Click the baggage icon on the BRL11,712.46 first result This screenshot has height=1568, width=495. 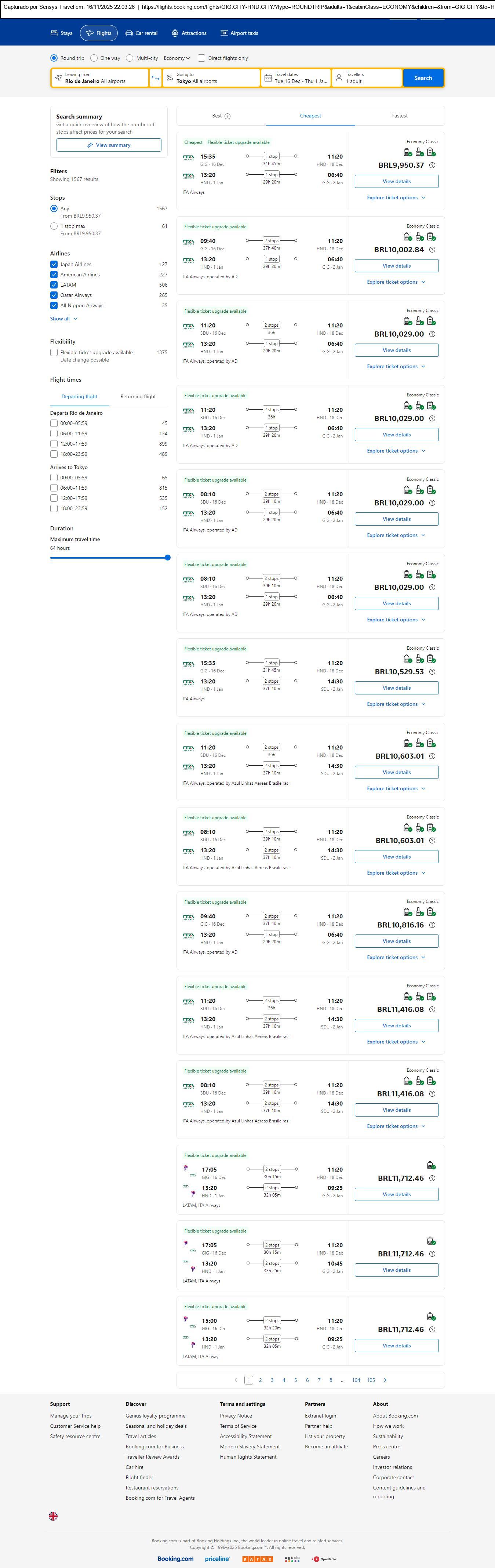click(431, 1165)
